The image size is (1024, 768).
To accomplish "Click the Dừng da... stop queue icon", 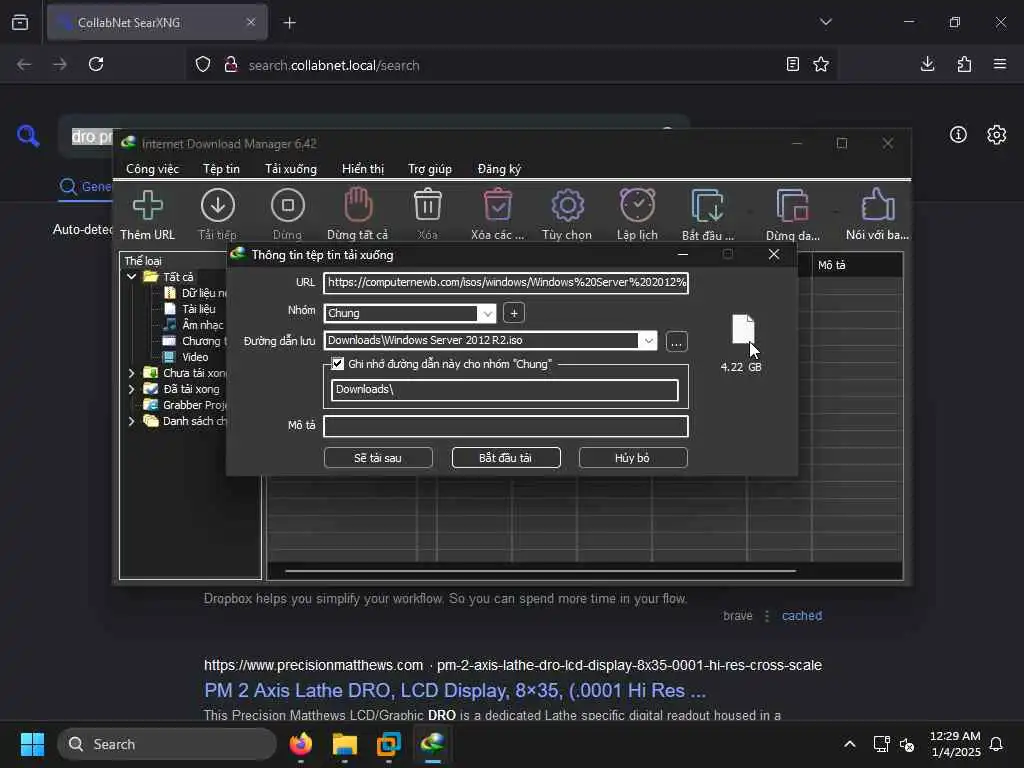I will click(793, 214).
